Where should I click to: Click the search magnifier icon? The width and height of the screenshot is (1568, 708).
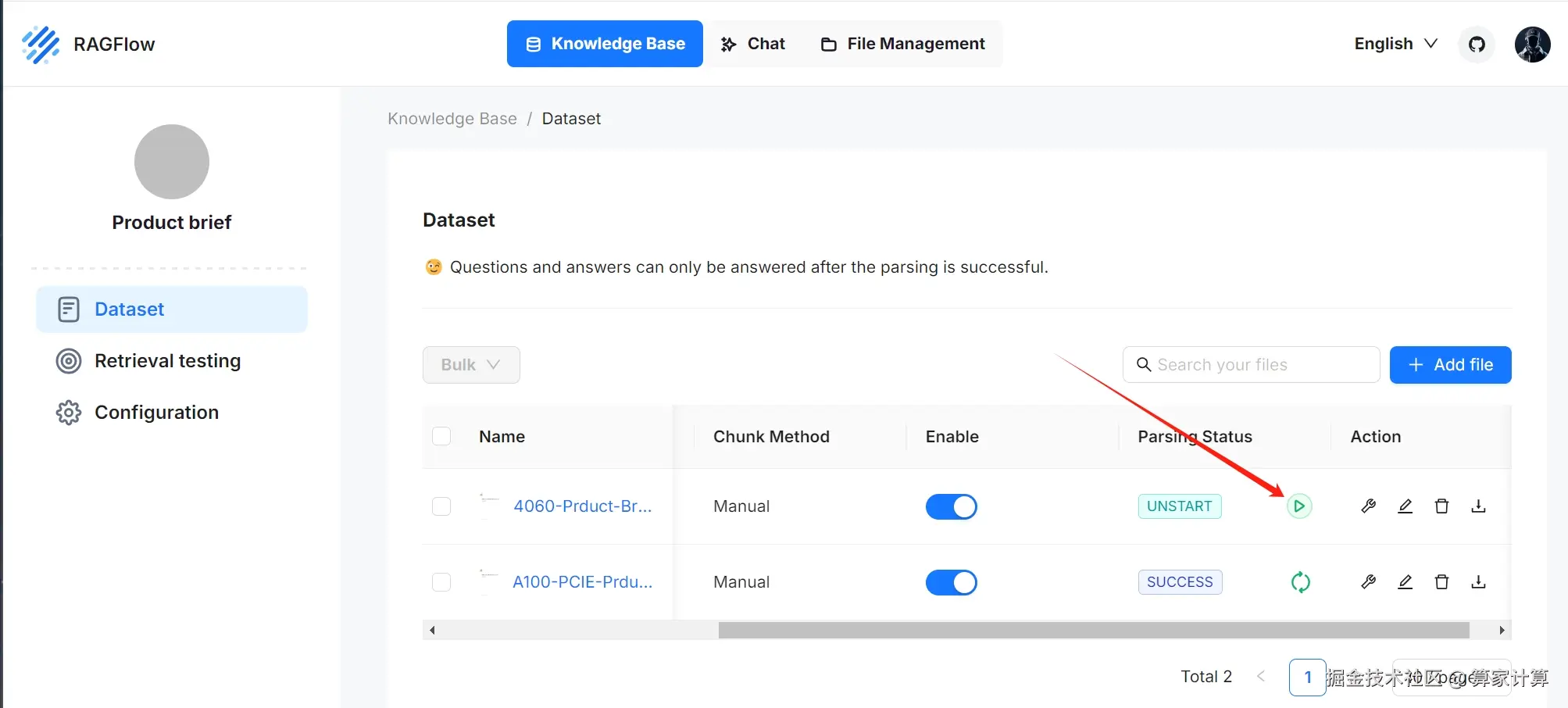click(1144, 365)
